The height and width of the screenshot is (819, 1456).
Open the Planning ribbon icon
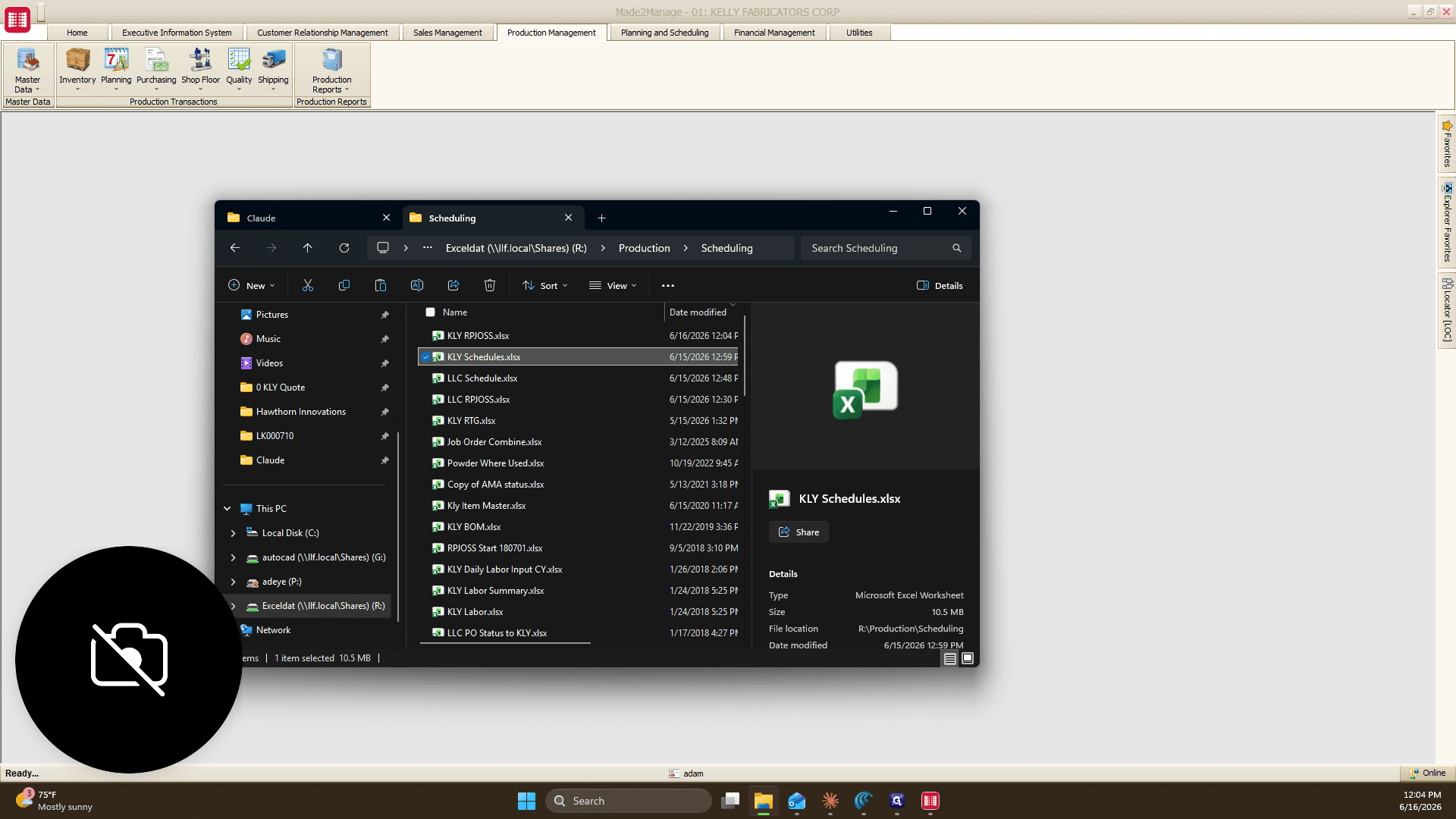click(x=116, y=68)
